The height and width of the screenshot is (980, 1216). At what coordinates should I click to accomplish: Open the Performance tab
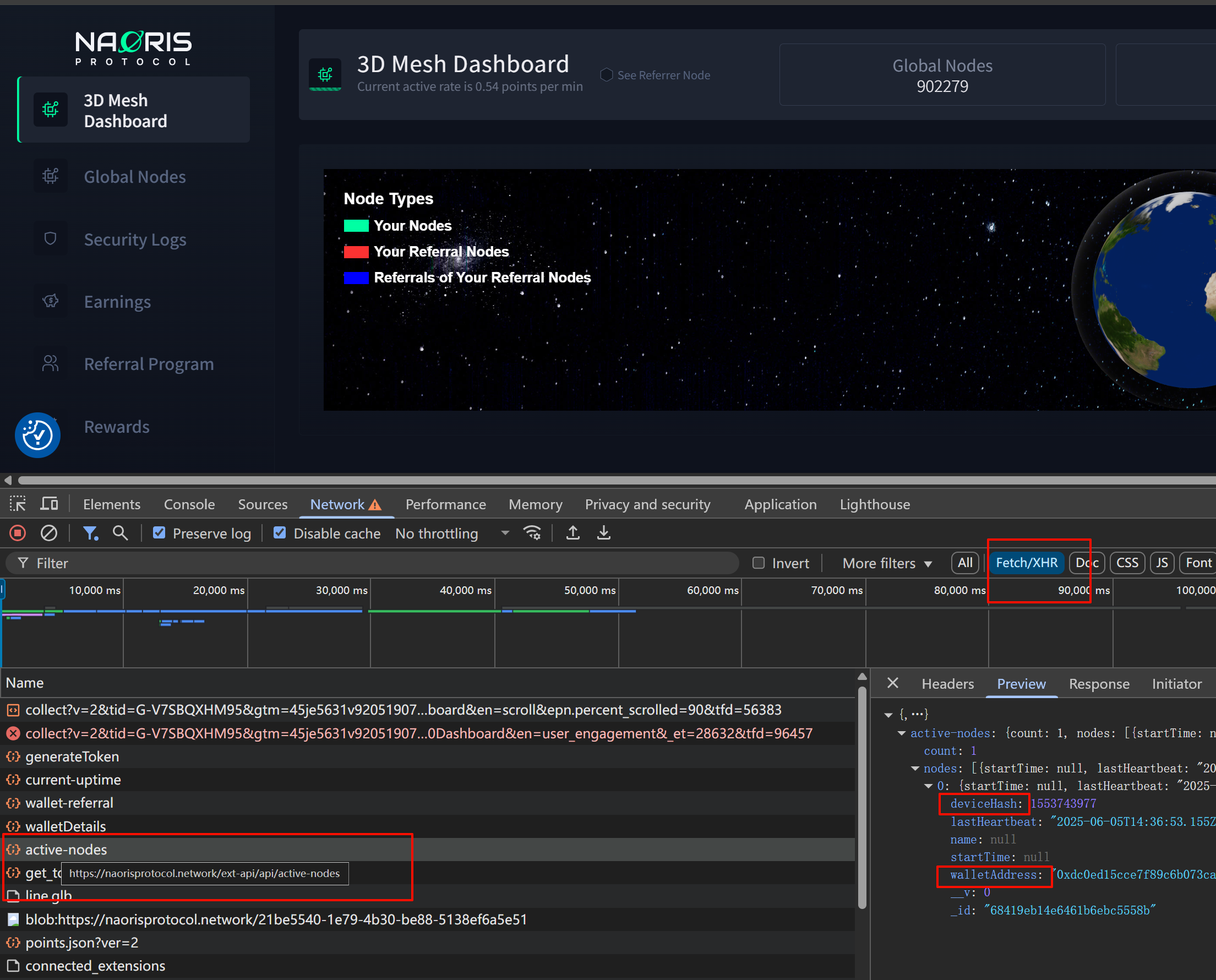[x=446, y=505]
